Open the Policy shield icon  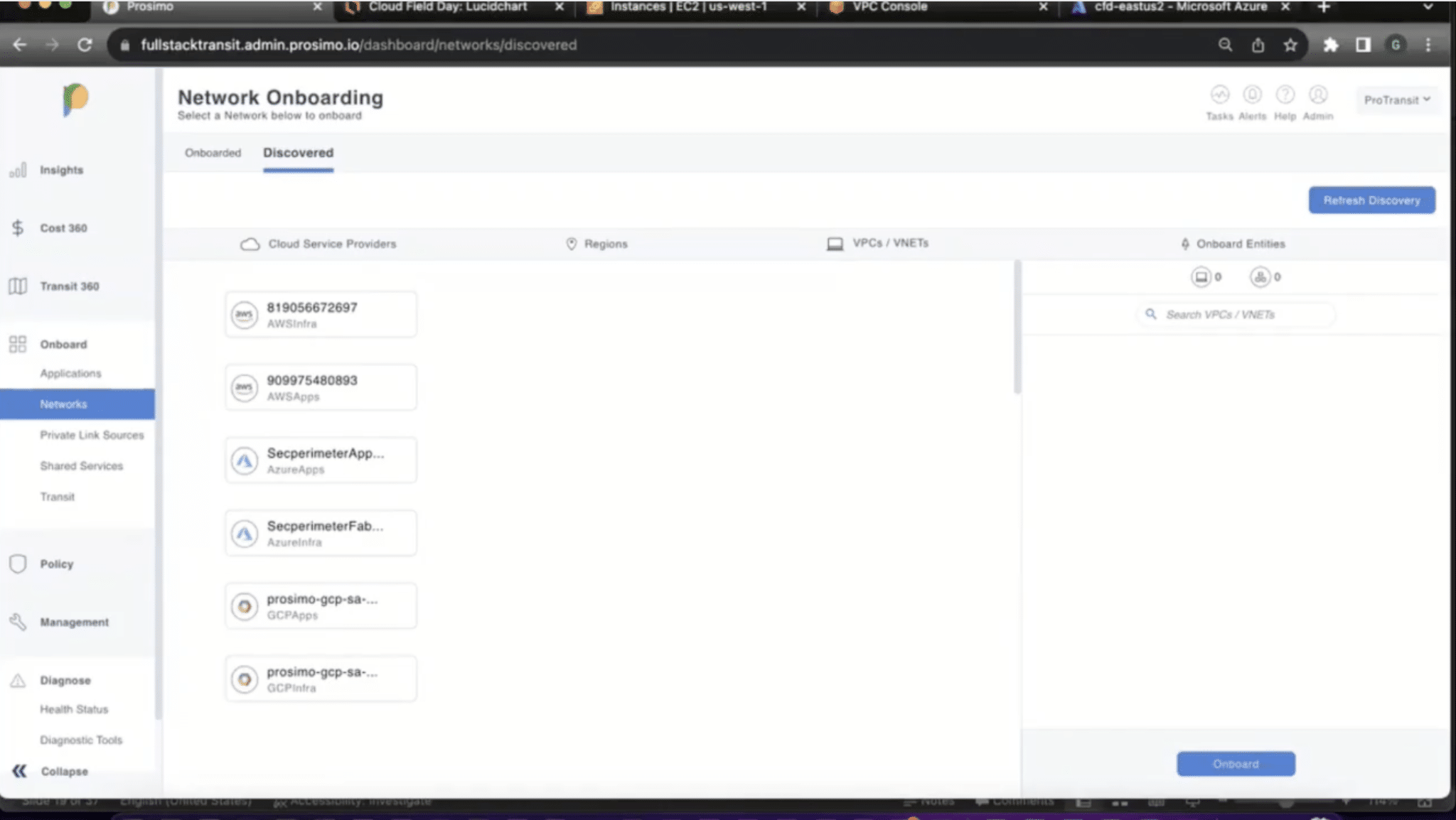pyautogui.click(x=18, y=564)
